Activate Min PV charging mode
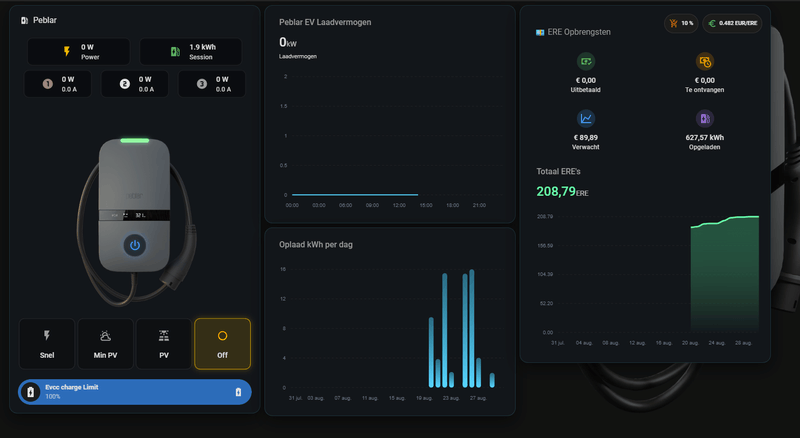800x438 pixels. pyautogui.click(x=106, y=344)
